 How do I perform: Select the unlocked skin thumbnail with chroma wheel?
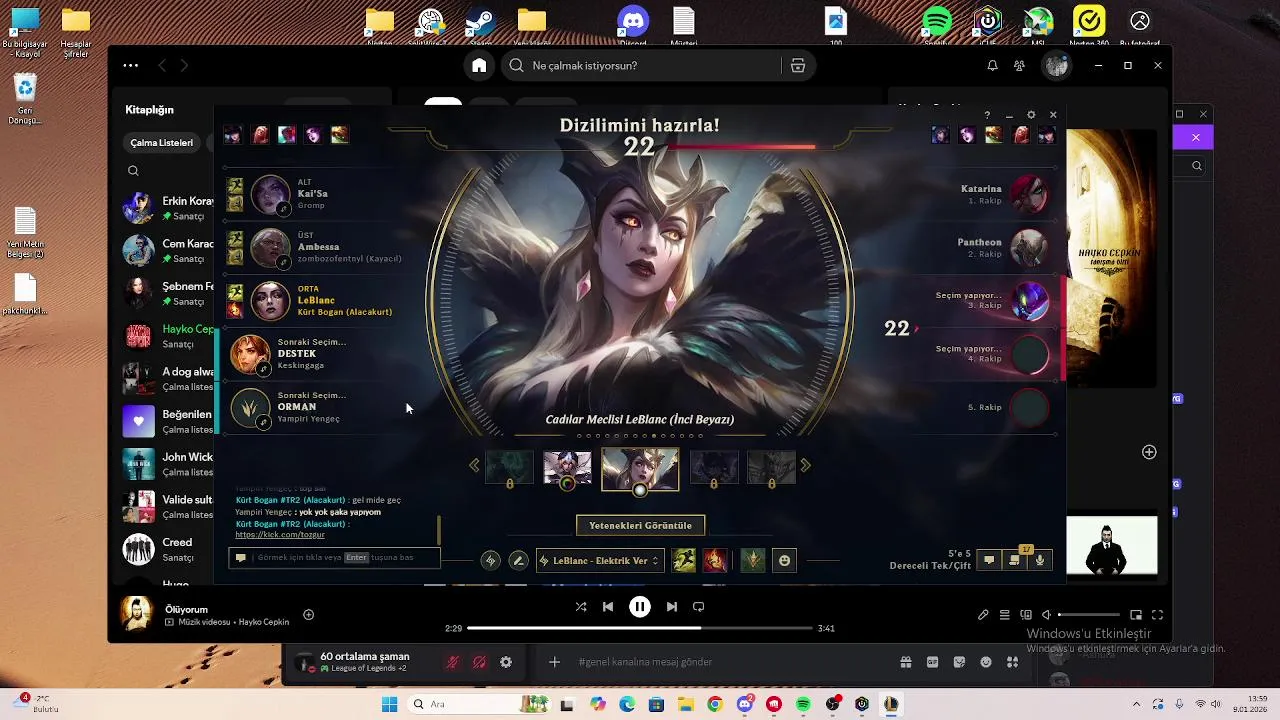tap(567, 468)
